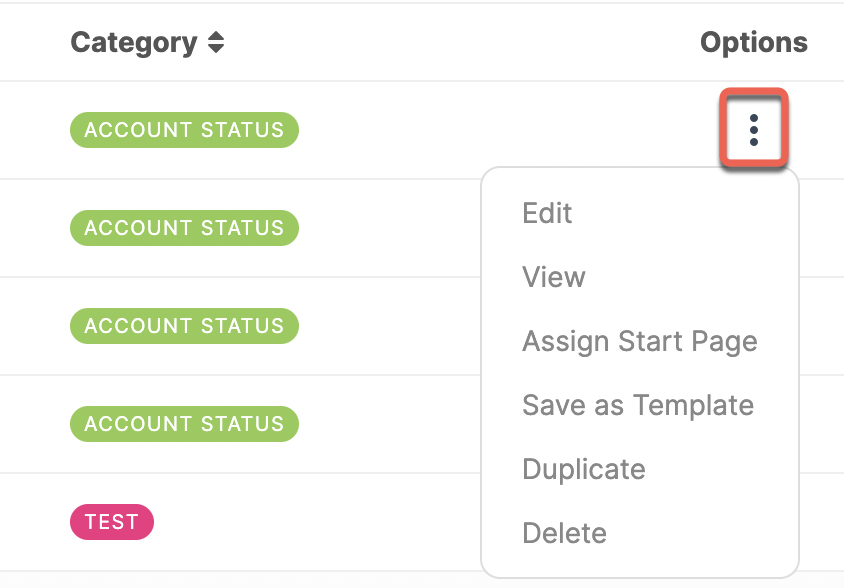844x588 pixels.
Task: Select Assign Start Page option
Action: point(639,341)
